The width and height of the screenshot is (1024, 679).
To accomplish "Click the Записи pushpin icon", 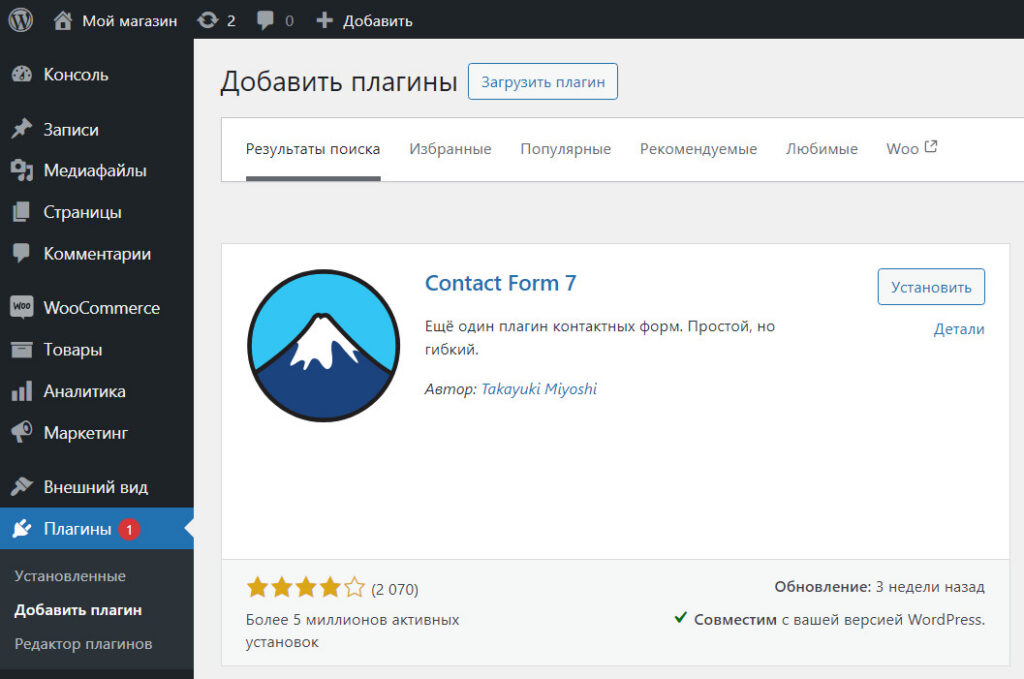I will (22, 129).
